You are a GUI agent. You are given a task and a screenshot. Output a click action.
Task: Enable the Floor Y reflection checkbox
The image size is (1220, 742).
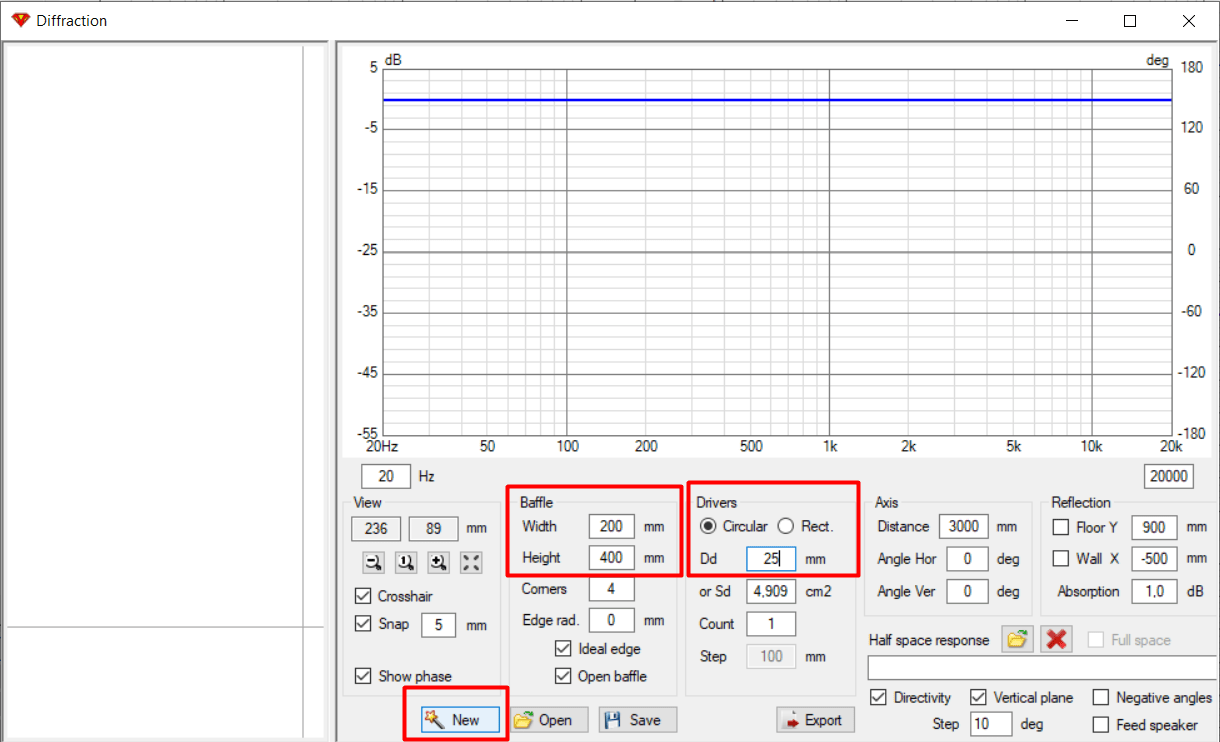tap(1061, 527)
